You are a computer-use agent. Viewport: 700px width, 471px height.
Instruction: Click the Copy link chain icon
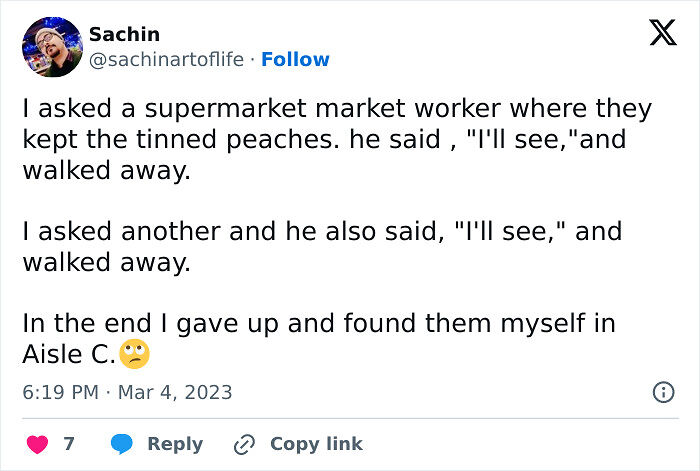tap(244, 443)
